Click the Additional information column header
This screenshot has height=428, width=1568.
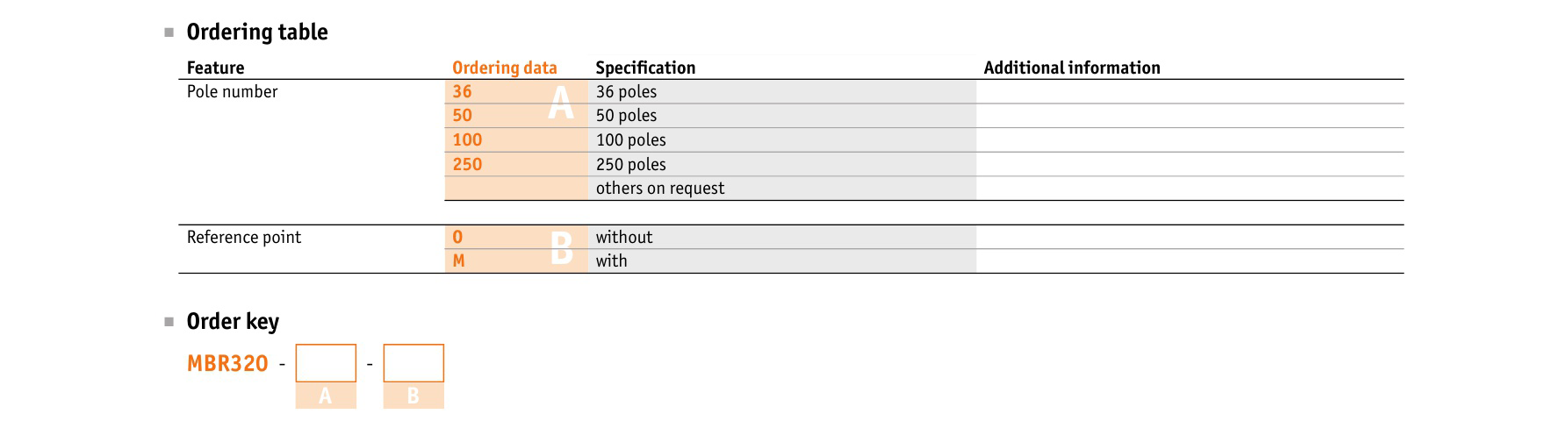pyautogui.click(x=1072, y=68)
